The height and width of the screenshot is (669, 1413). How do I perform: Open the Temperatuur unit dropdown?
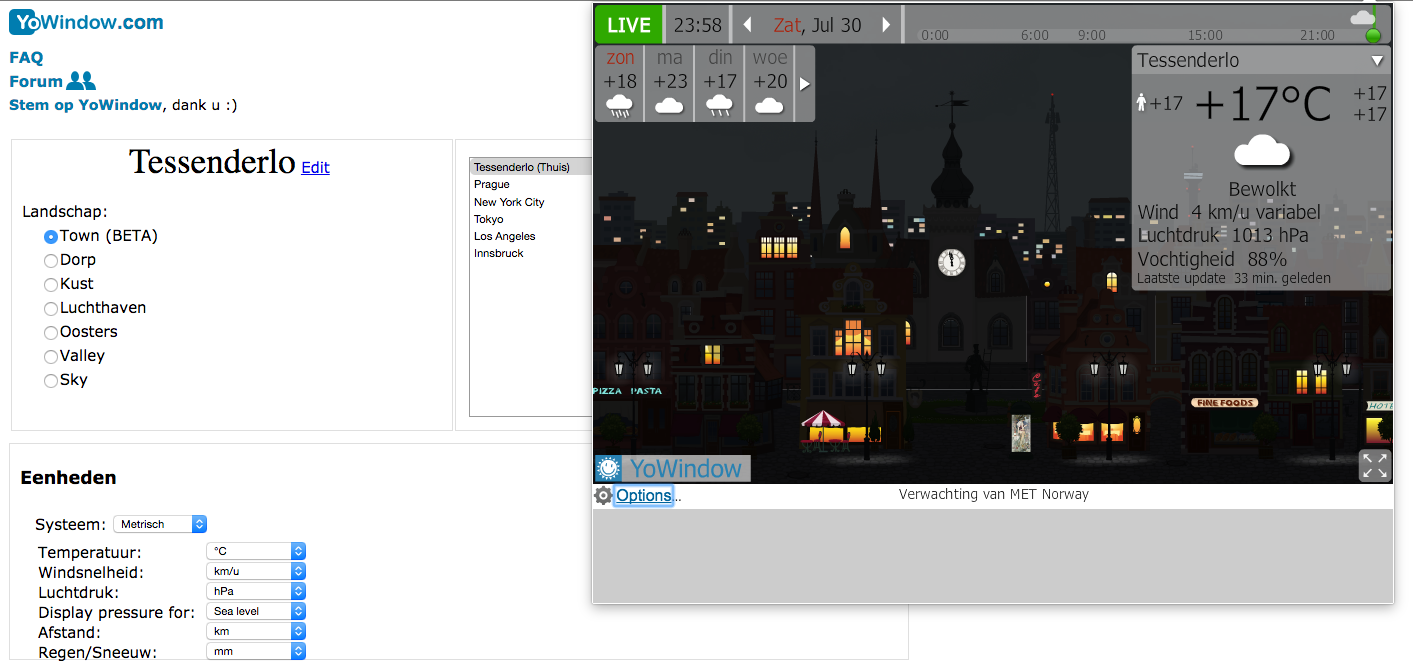255,551
